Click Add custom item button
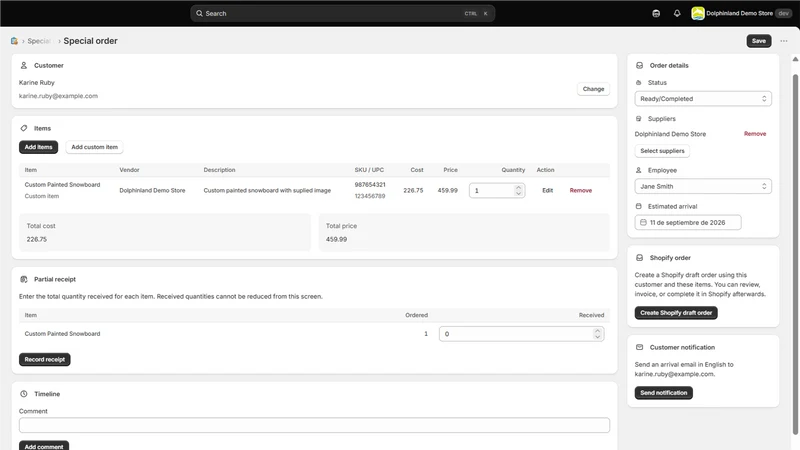800x450 pixels. (94, 147)
